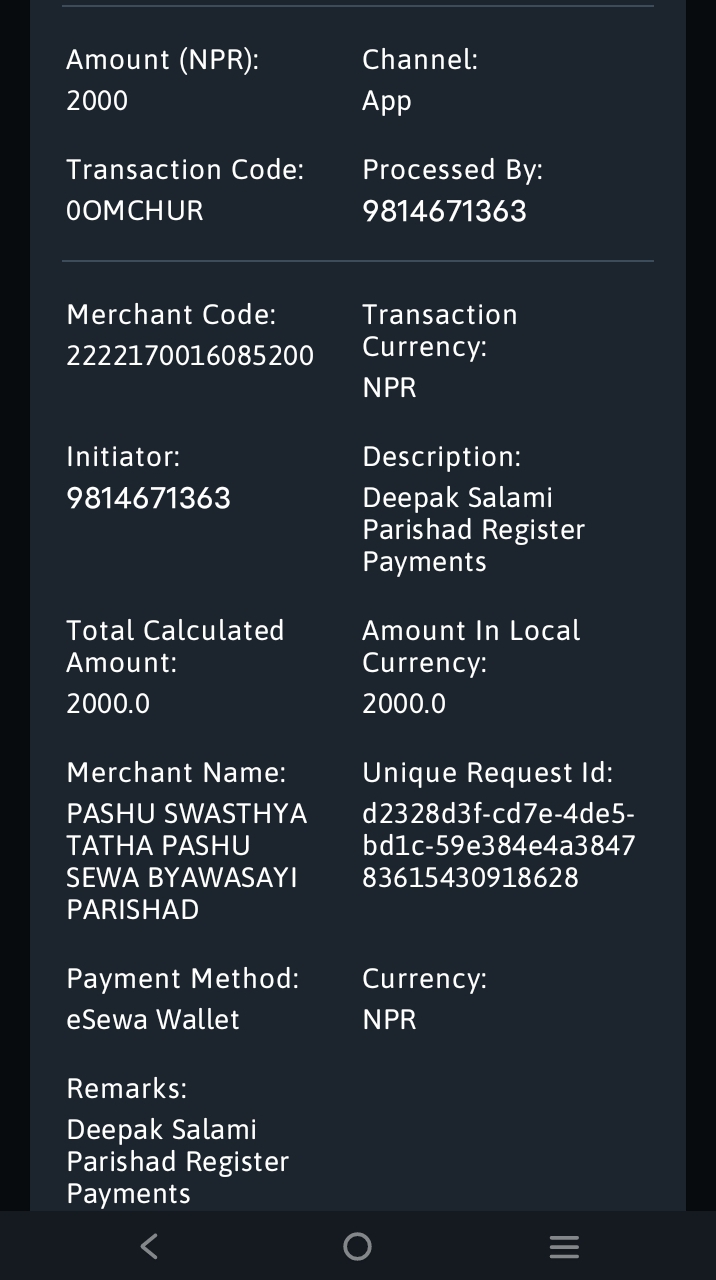Tap the Android home circle icon

(357, 1246)
